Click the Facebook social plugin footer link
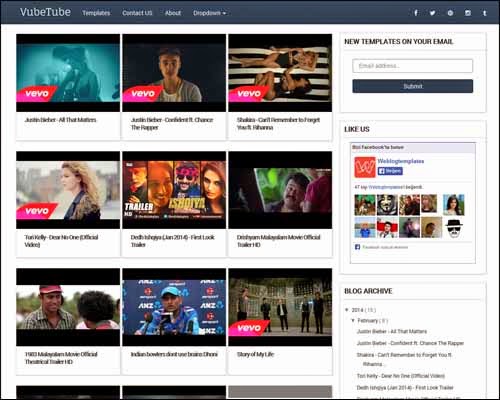This screenshot has width=500, height=400. tap(385, 247)
